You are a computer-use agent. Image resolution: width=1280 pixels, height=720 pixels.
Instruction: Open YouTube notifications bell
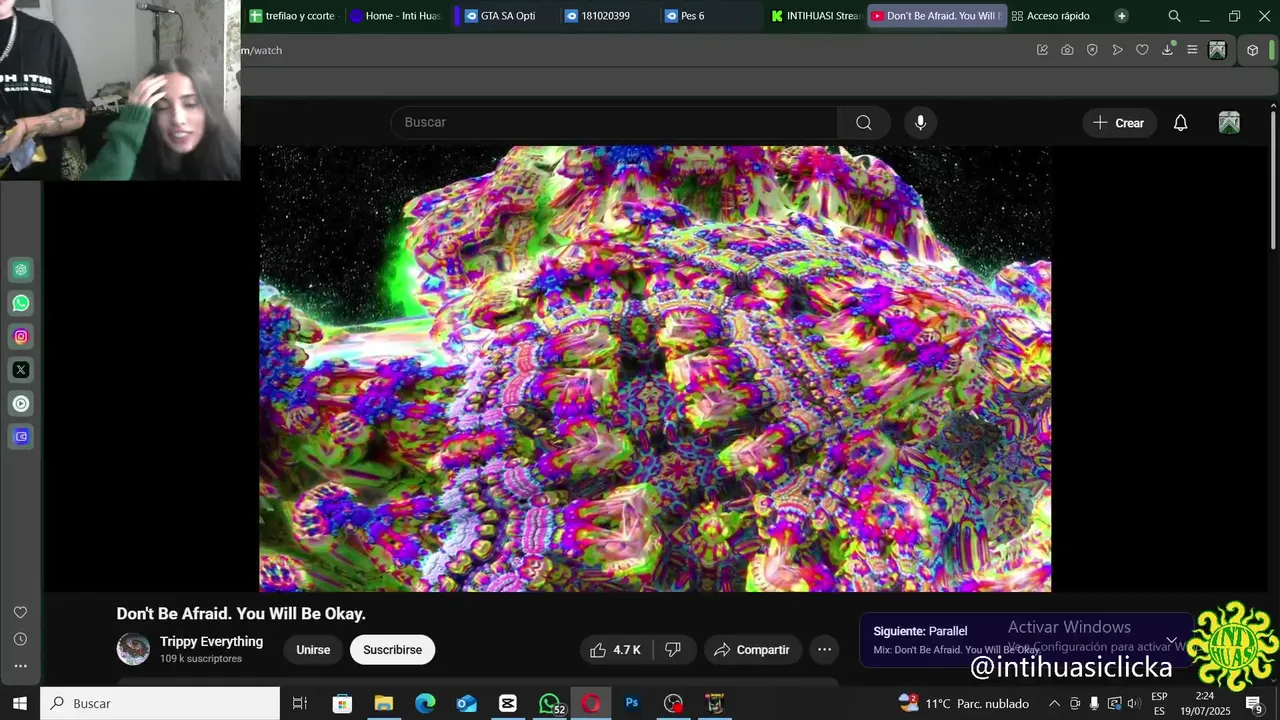[x=1180, y=123]
